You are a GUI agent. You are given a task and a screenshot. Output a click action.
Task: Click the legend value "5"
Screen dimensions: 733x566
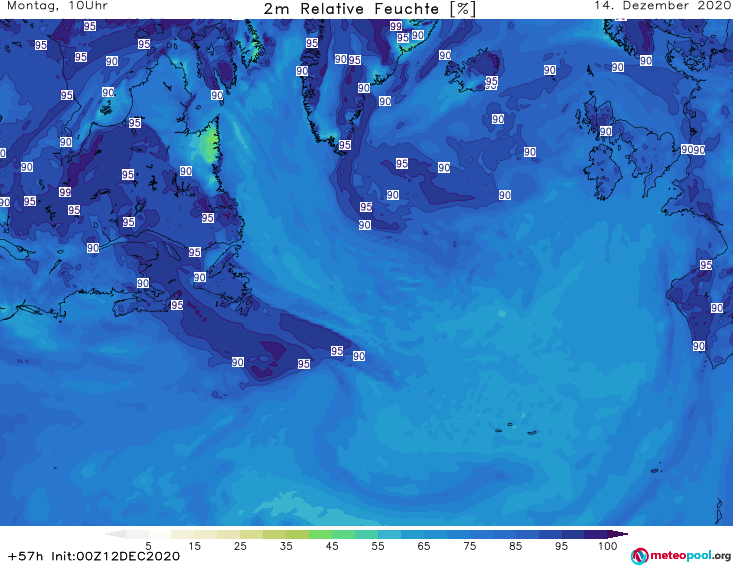tap(148, 546)
